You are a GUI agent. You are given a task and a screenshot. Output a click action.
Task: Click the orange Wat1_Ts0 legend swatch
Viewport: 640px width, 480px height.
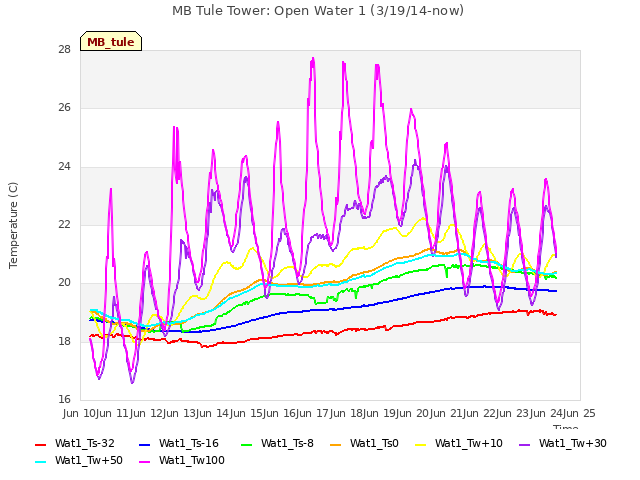point(336,444)
